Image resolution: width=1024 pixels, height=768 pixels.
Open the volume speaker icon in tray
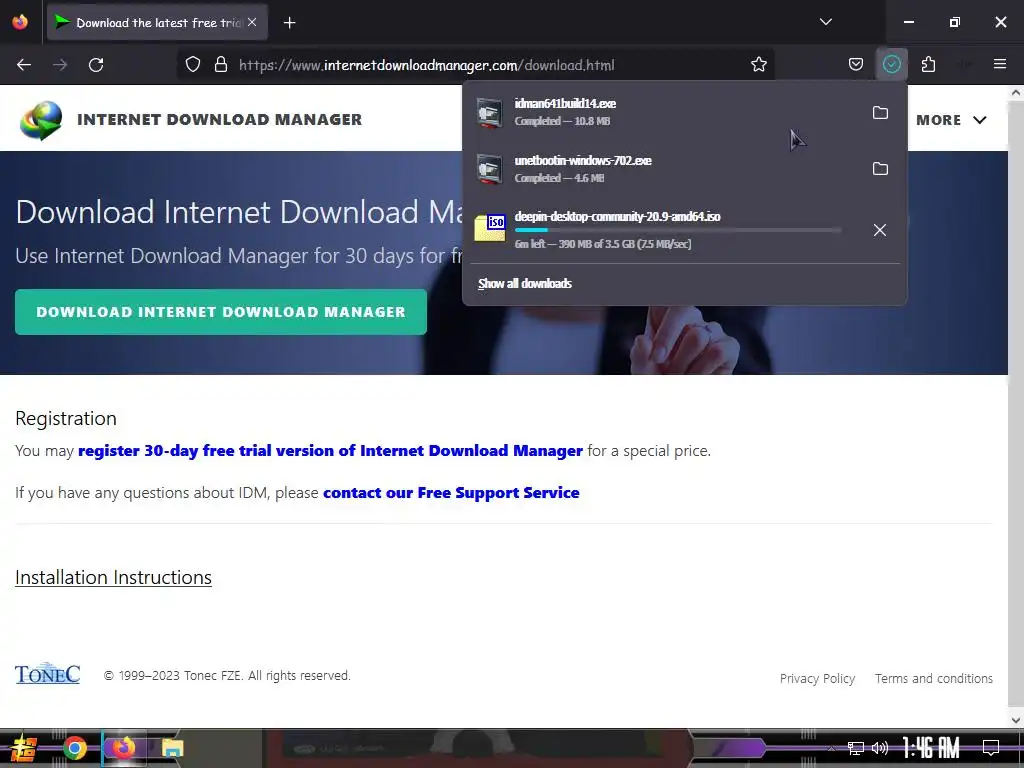[x=880, y=748]
